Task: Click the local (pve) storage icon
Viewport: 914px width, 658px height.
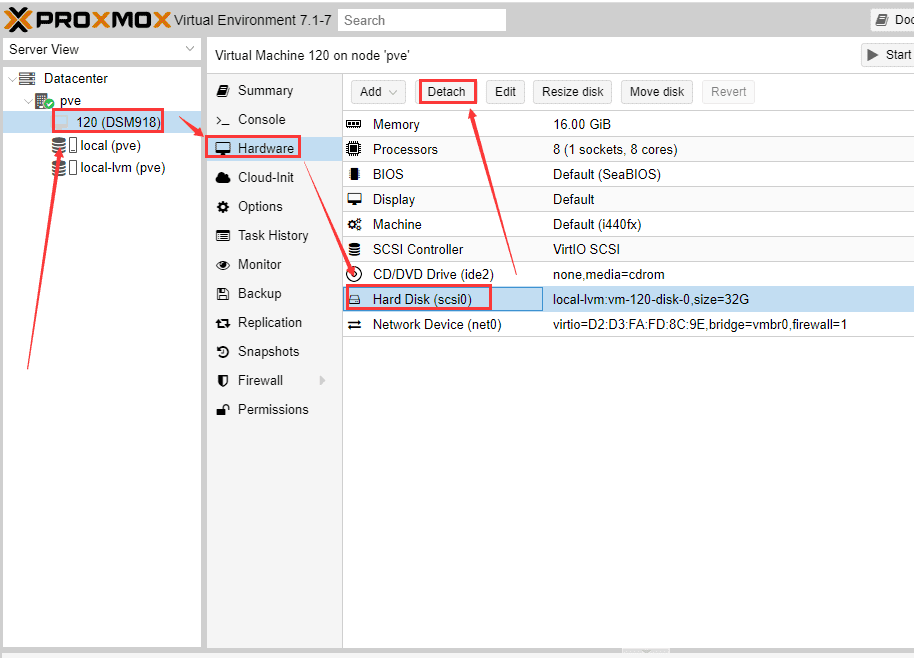Action: pos(59,145)
